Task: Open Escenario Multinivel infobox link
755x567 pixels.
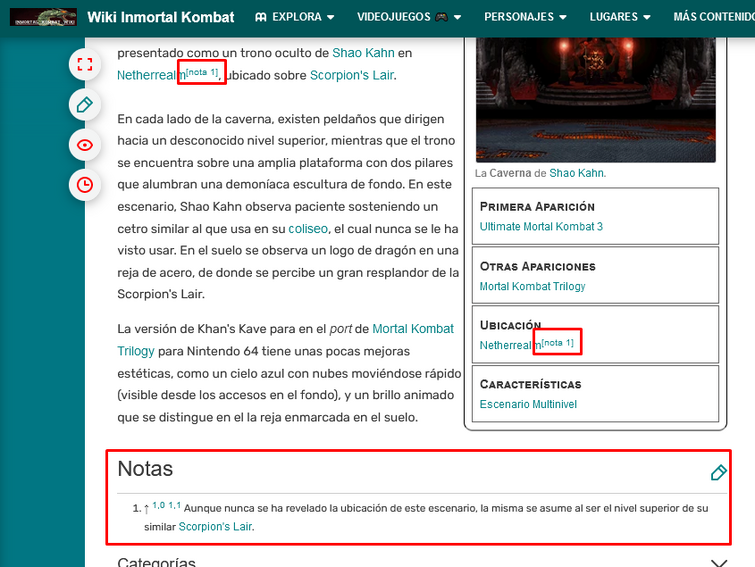Action: [x=528, y=404]
